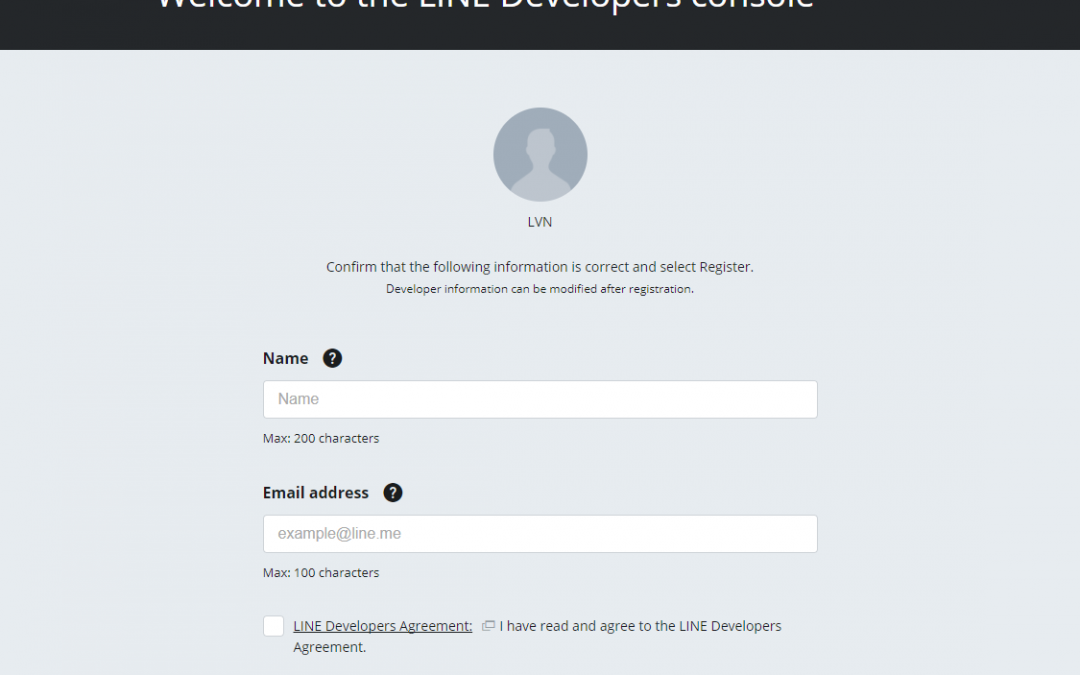
Task: Click the LVN username under the avatar
Action: (x=540, y=222)
